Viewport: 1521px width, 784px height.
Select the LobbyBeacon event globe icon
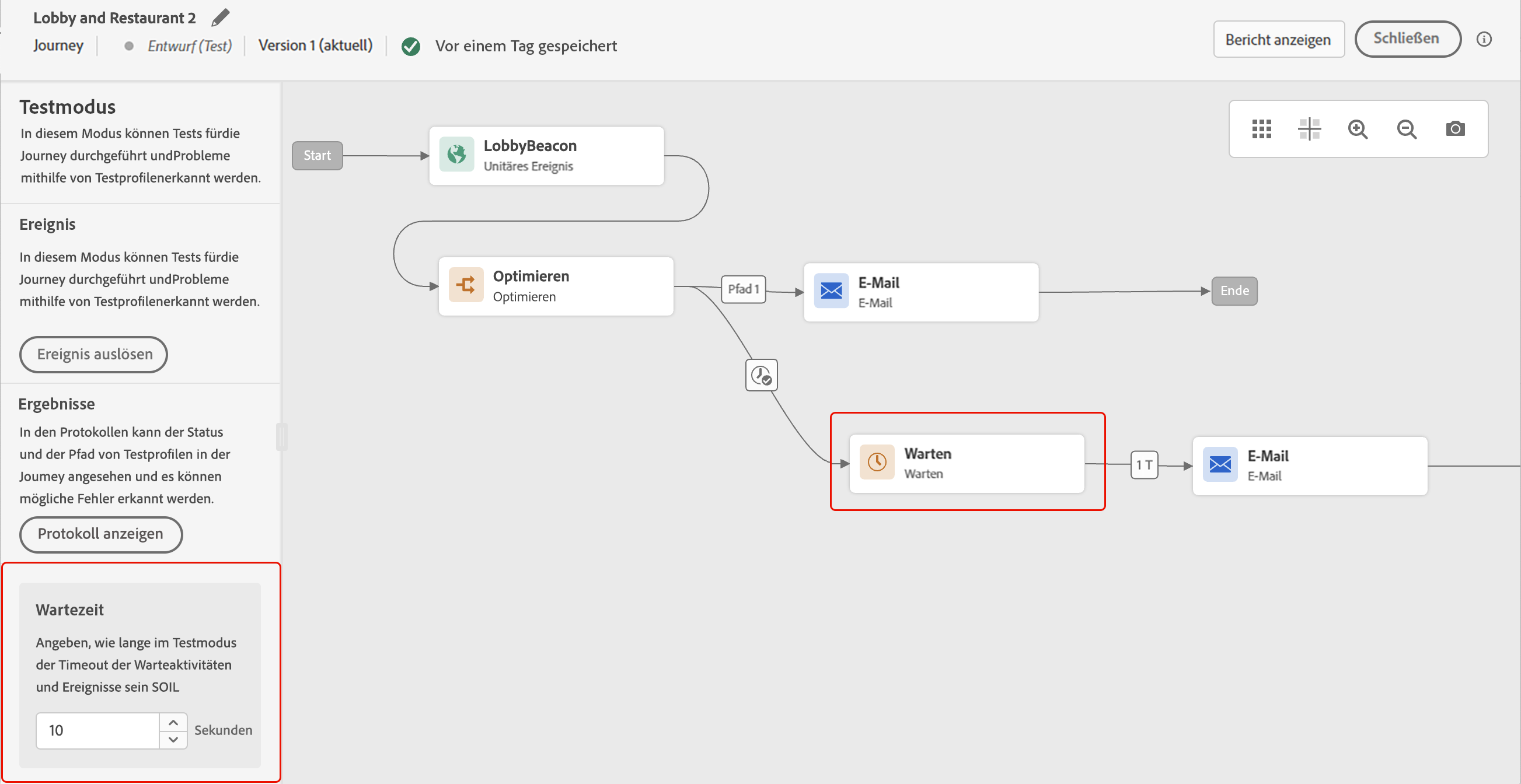pyautogui.click(x=456, y=155)
